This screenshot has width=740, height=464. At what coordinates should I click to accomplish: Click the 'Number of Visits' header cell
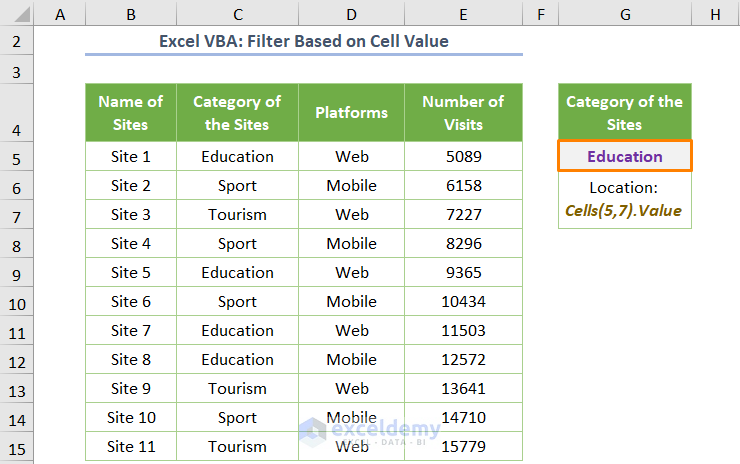(x=463, y=113)
